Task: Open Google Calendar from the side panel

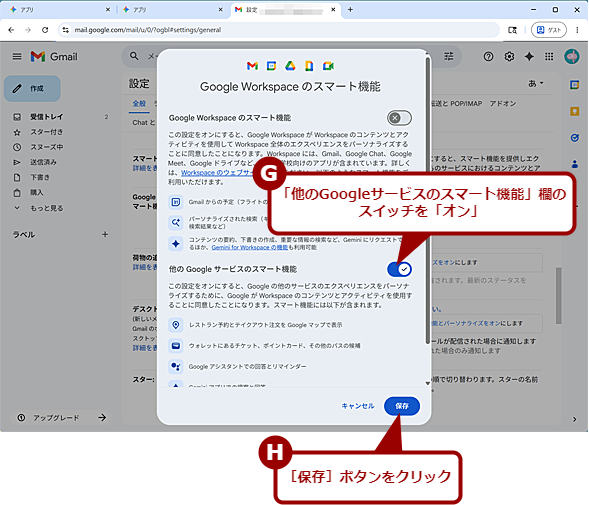Action: click(x=574, y=85)
